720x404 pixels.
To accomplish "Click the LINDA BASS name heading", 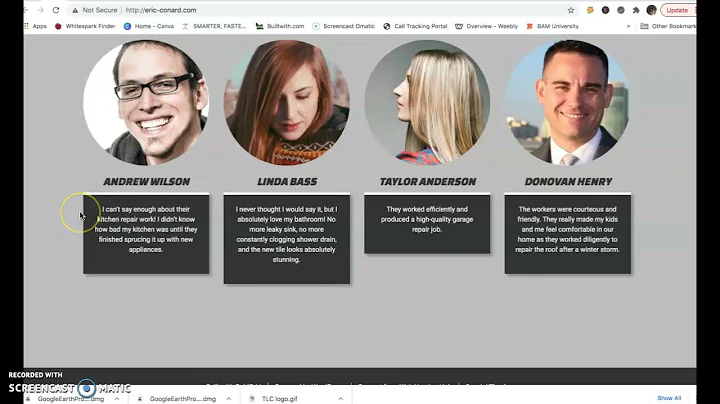I will (287, 181).
